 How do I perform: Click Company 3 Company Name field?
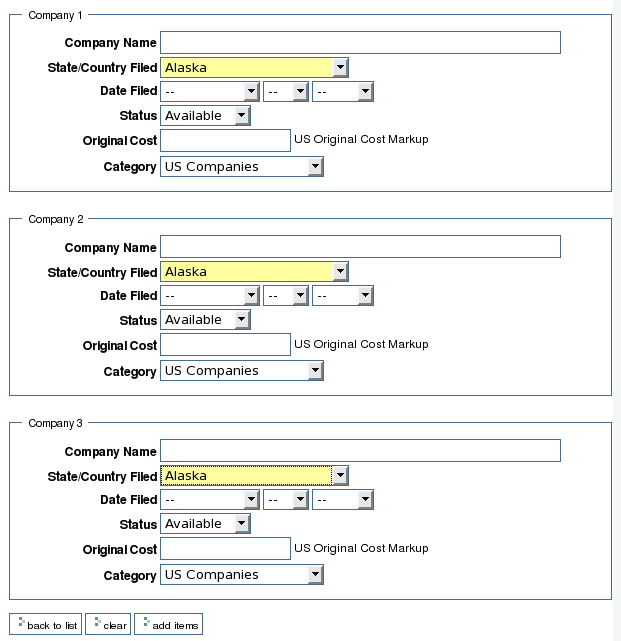click(360, 451)
